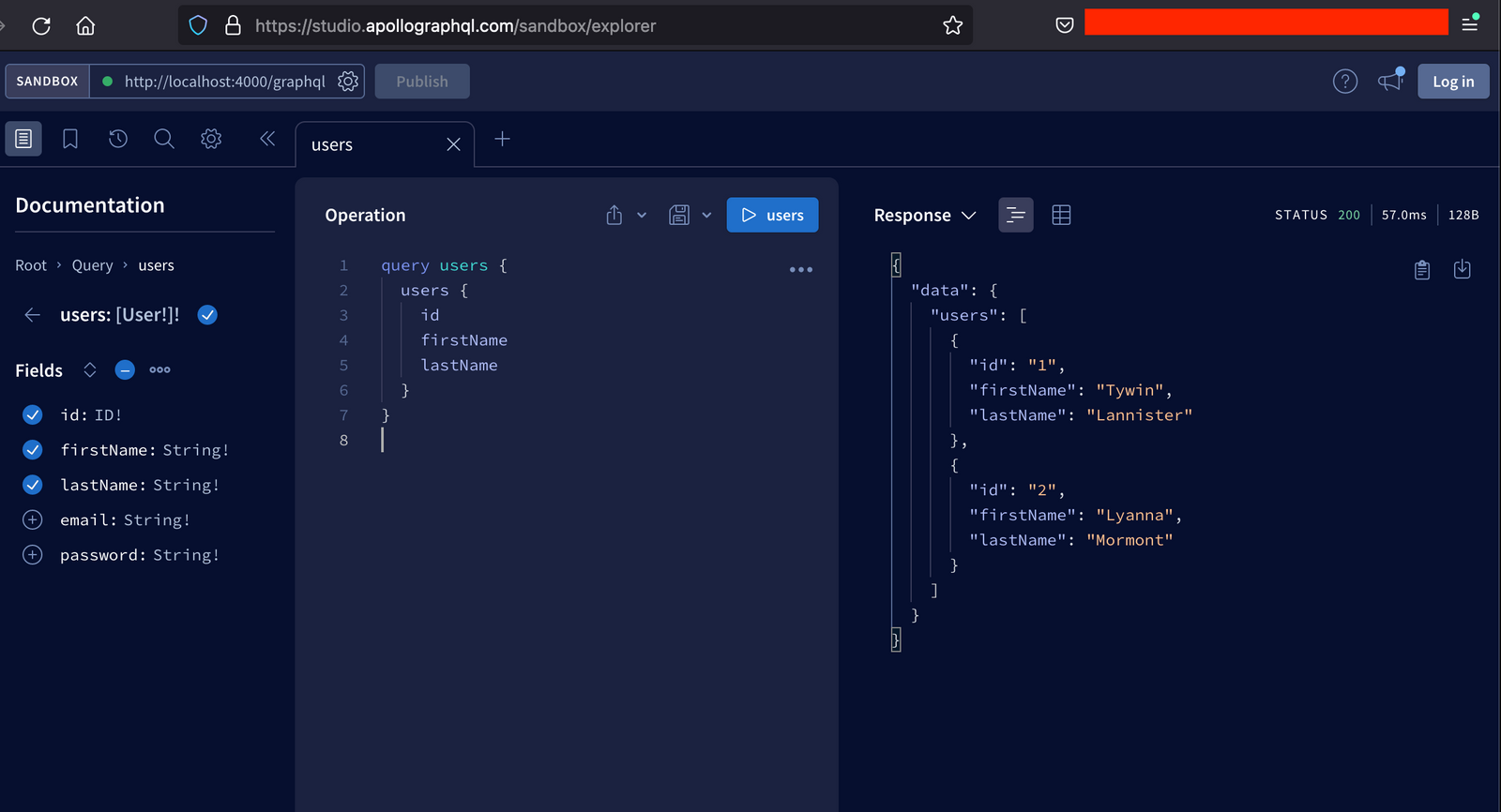The height and width of the screenshot is (812, 1501).
Task: Open Explorer settings gear panel
Action: click(211, 139)
